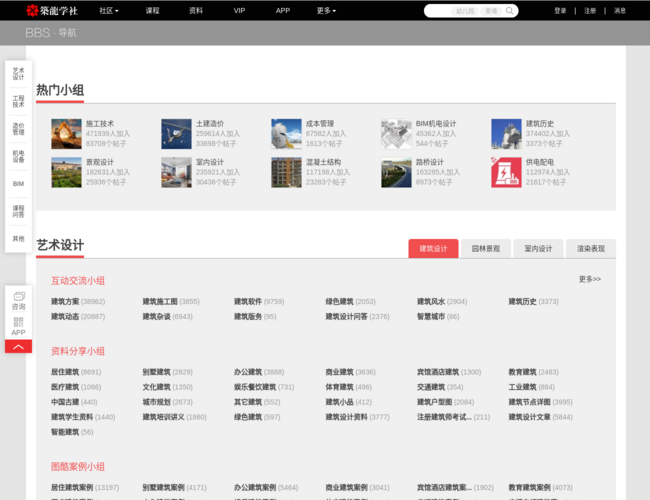This screenshot has height=500, width=650.
Task: Open the 建筑历史 hot group thumbnail
Action: pyautogui.click(x=506, y=134)
